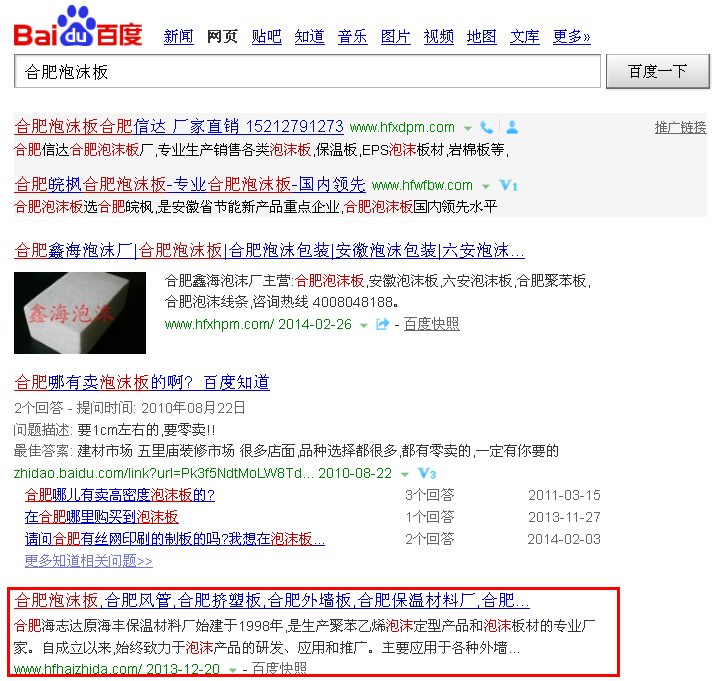Screen dimensions: 716x681
Task: Expand the dropdown arrow after www.hfwfbw.com
Action: click(x=485, y=186)
